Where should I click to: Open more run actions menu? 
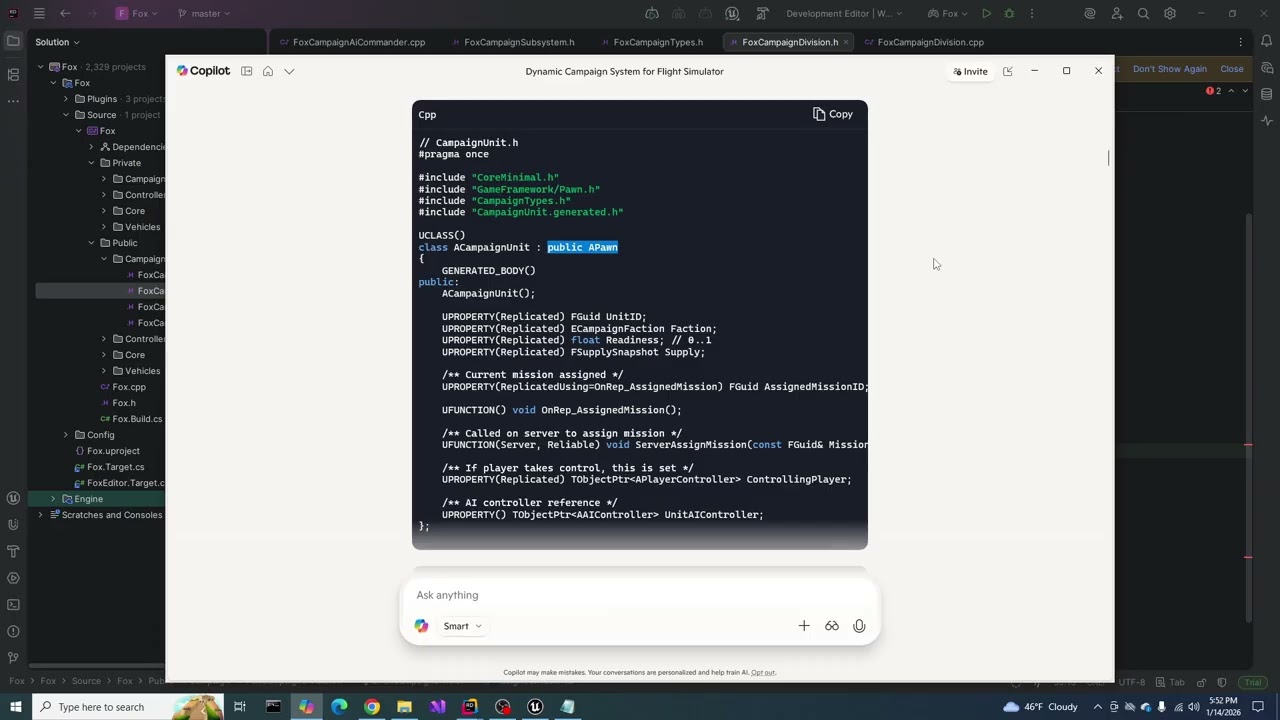tap(1032, 14)
